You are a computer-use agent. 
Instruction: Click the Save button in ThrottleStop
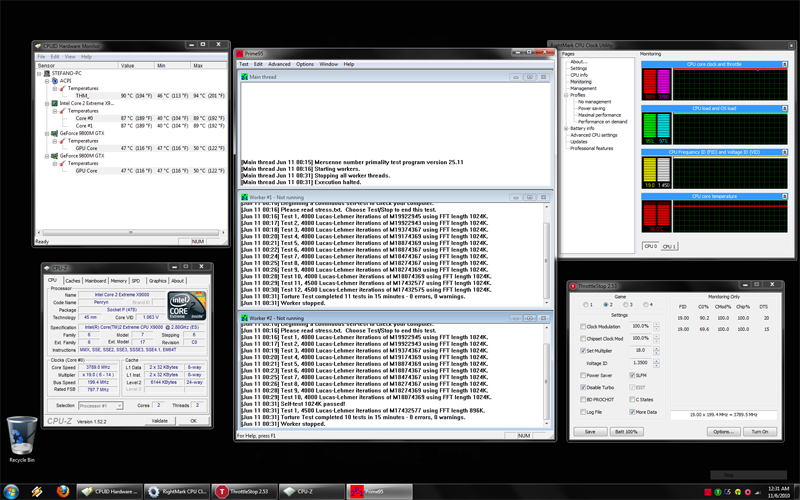pyautogui.click(x=590, y=432)
